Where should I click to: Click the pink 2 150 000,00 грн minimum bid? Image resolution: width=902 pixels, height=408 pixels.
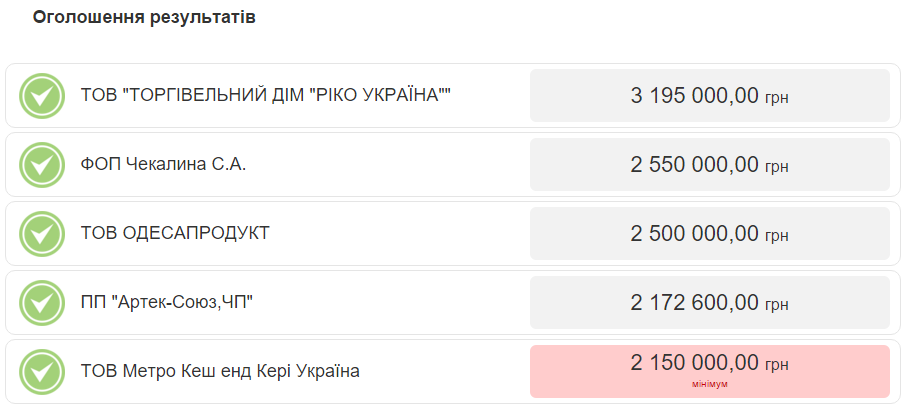click(x=710, y=372)
